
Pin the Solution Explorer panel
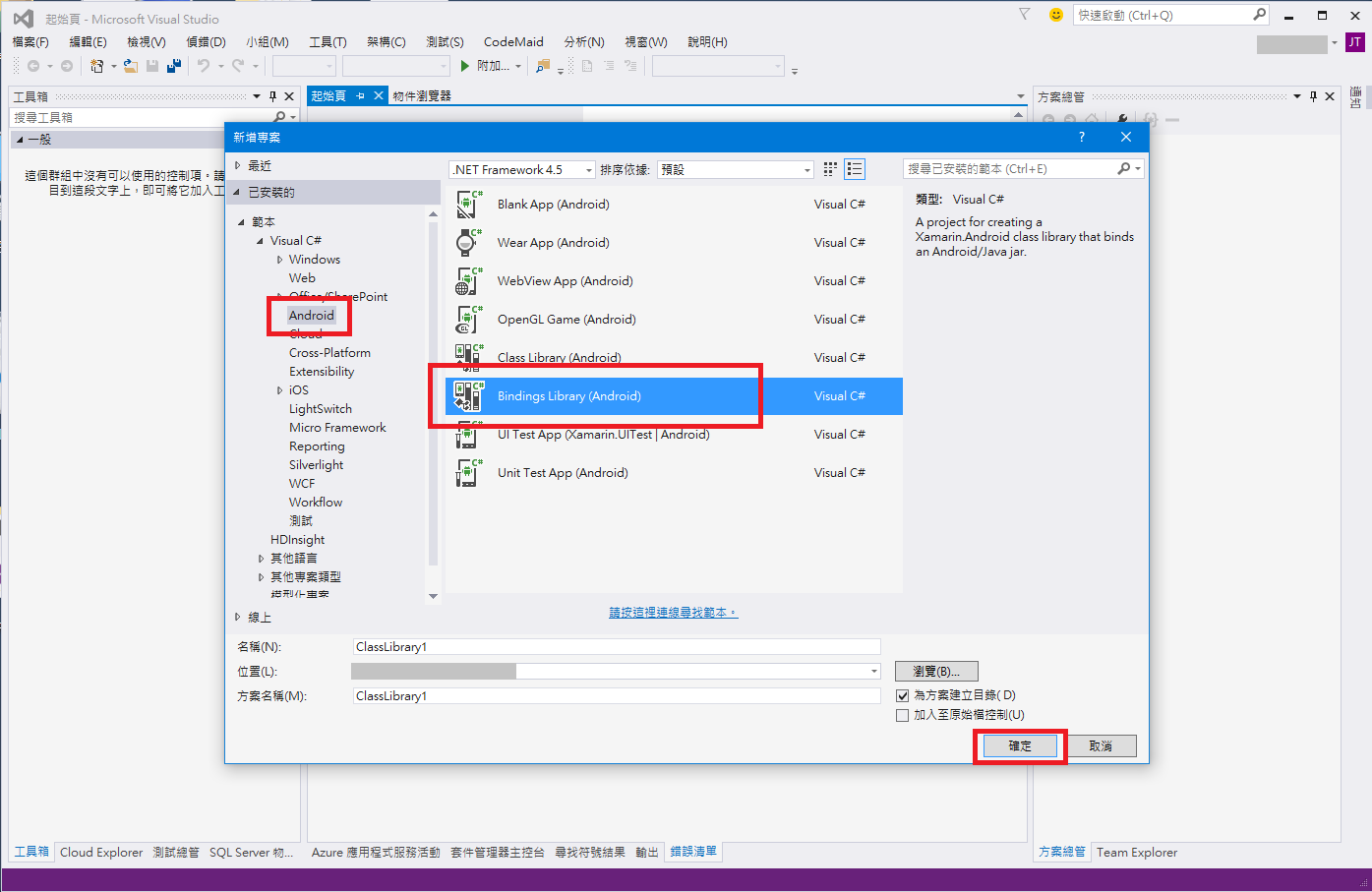click(x=1313, y=96)
